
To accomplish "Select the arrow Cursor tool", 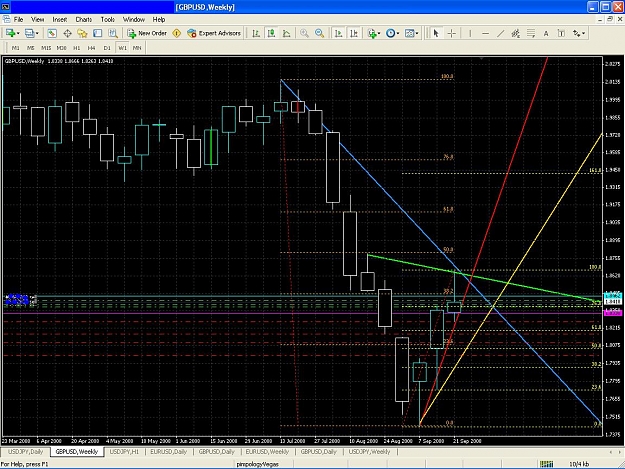I will coord(436,33).
